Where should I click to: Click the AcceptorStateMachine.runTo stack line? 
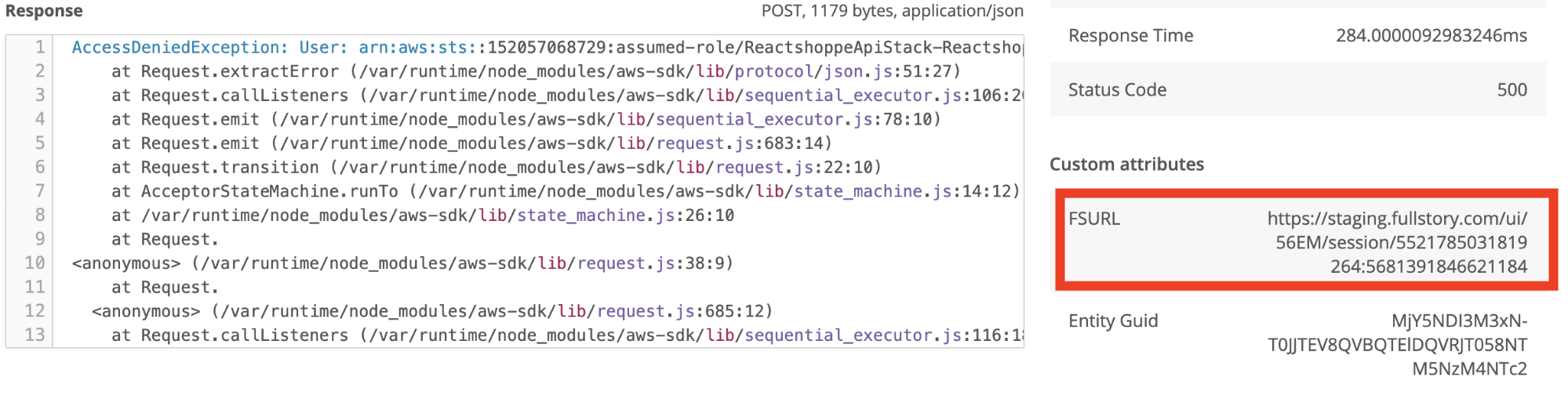click(566, 191)
